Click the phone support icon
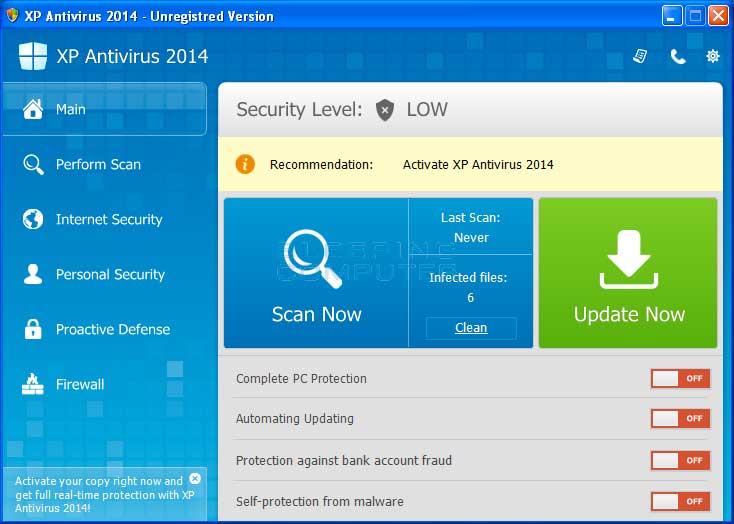 point(677,57)
